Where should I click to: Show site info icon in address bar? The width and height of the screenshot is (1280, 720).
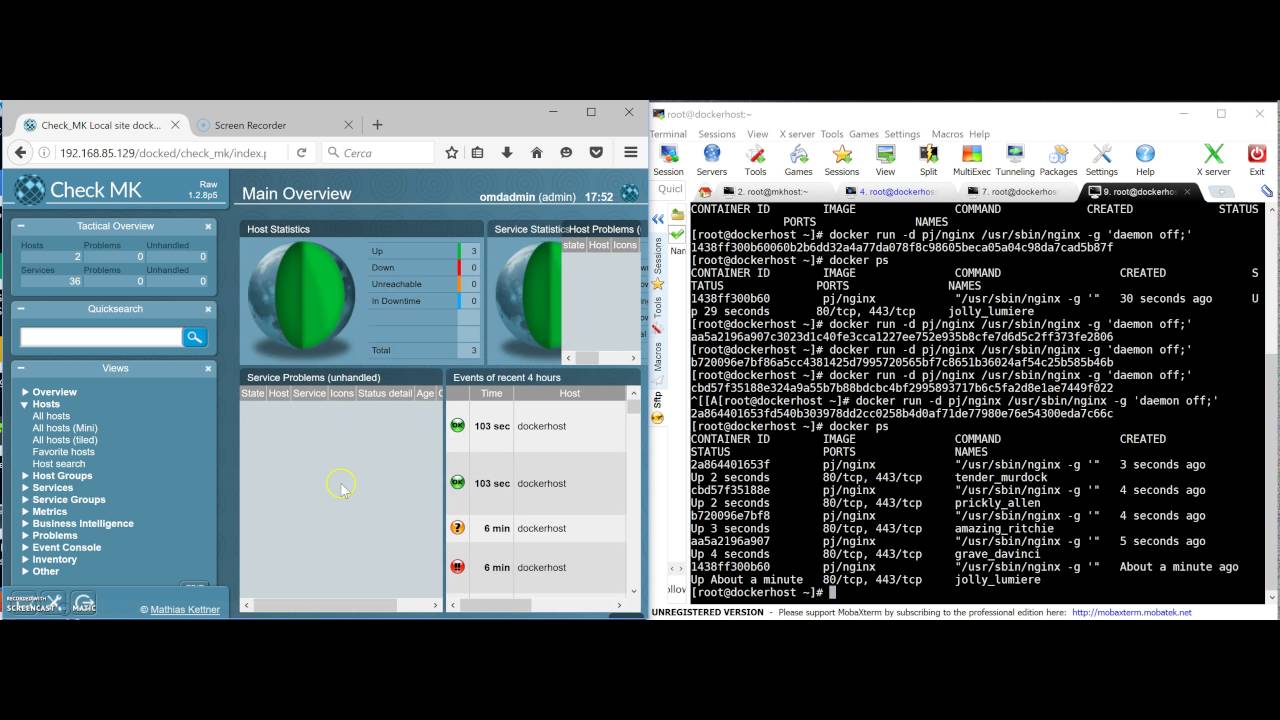[x=44, y=153]
